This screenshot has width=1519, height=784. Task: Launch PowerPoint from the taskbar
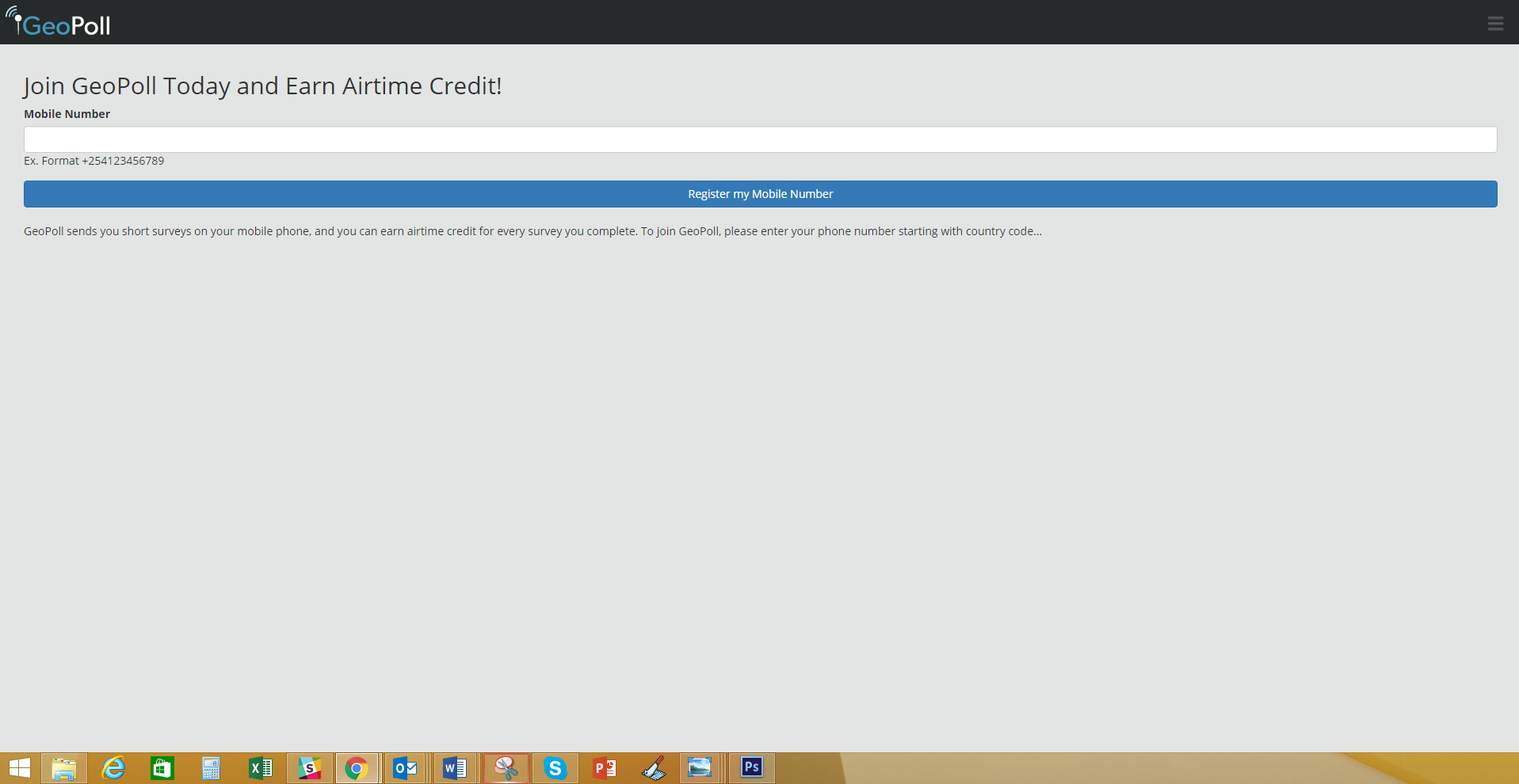click(x=605, y=768)
